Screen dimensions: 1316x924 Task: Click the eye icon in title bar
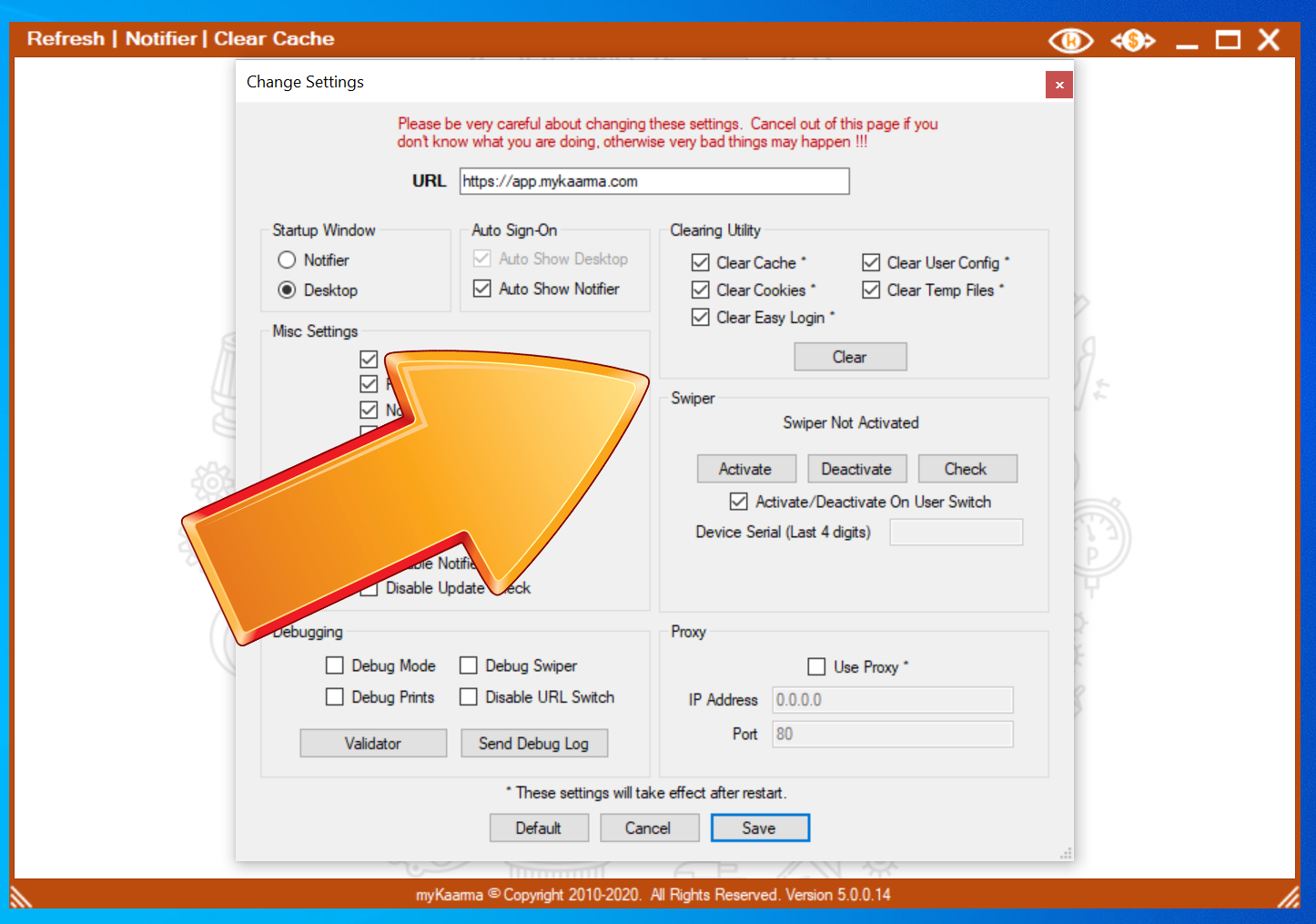[1071, 40]
